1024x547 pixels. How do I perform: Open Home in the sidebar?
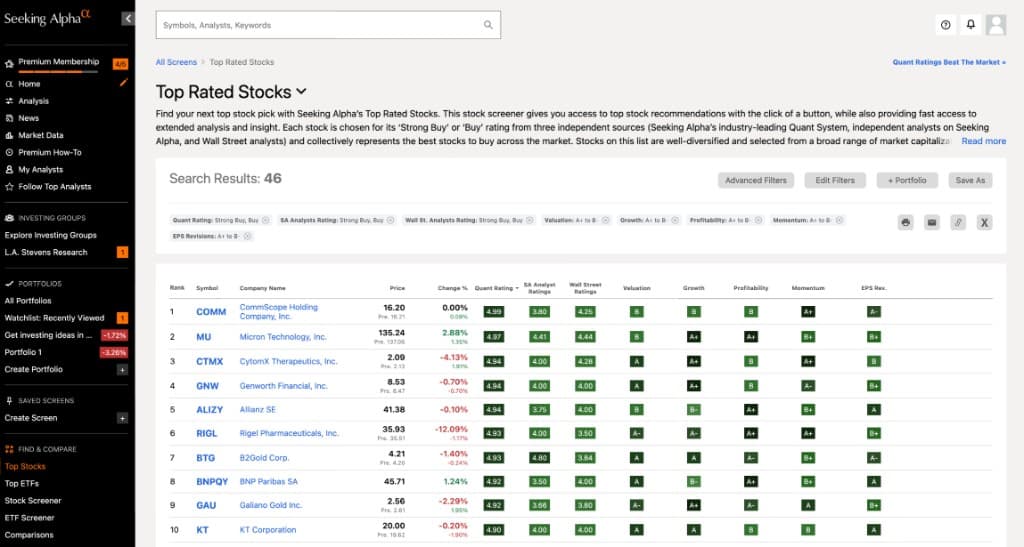pos(29,84)
